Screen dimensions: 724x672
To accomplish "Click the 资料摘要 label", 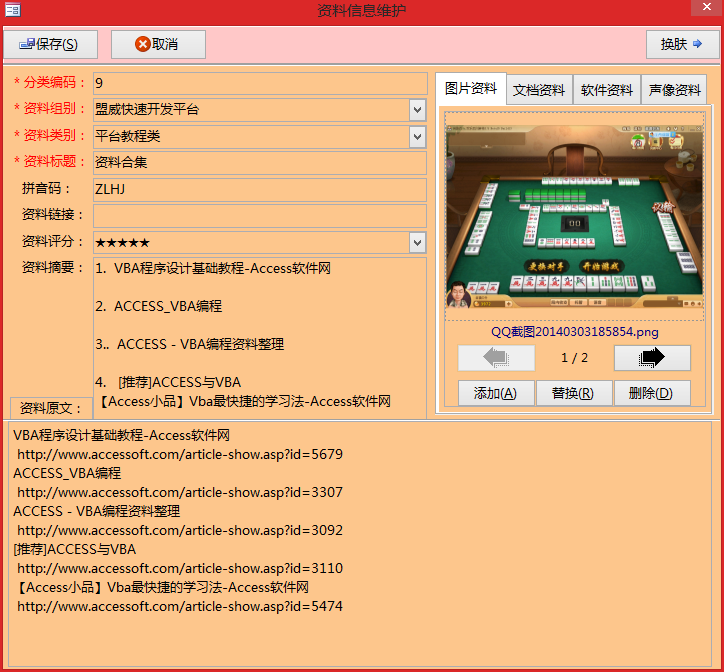I will pos(52,267).
